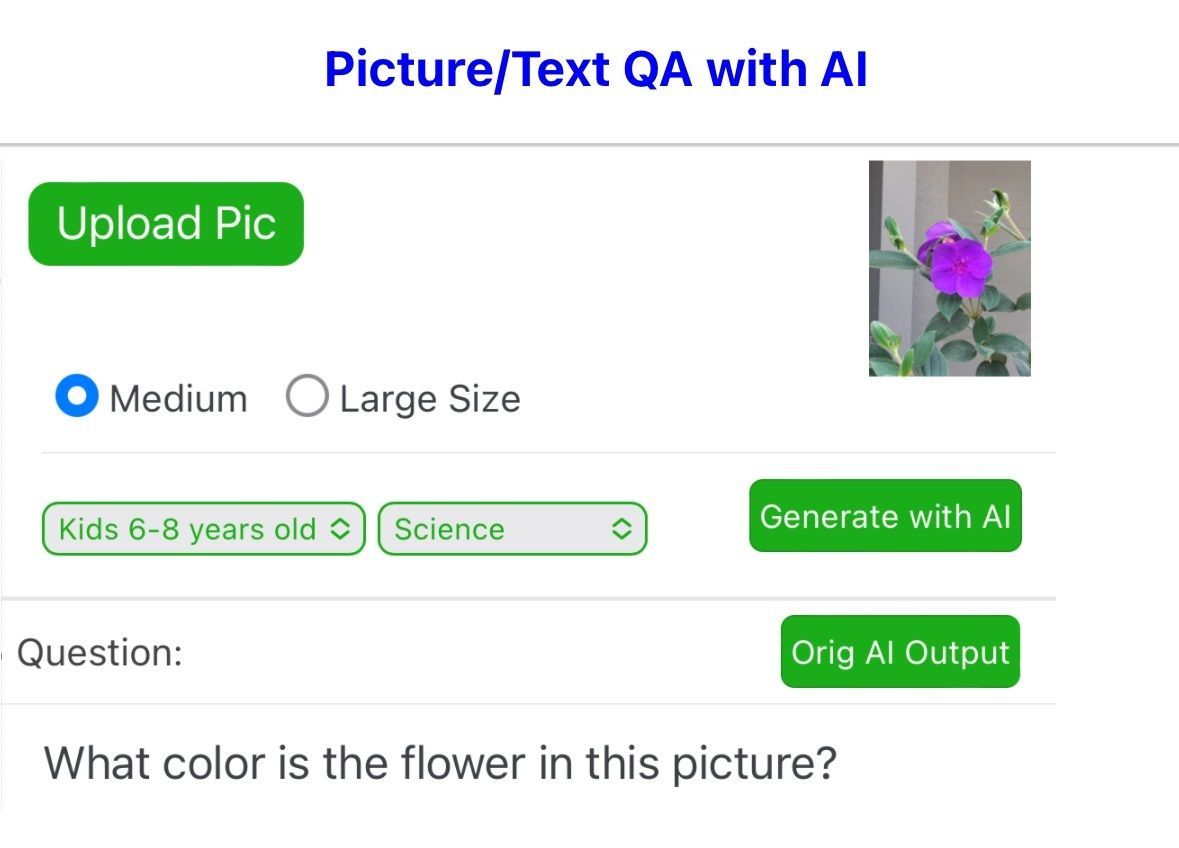Show the Orig AI Output
The image size is (1179, 848).
pos(900,652)
